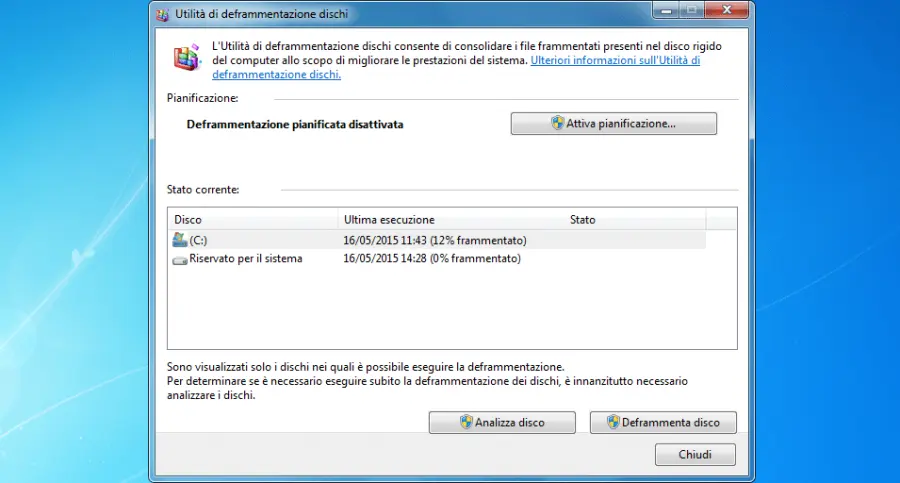The image size is (900, 483).
Task: Click the Stato corrente section label
Action: point(203,190)
